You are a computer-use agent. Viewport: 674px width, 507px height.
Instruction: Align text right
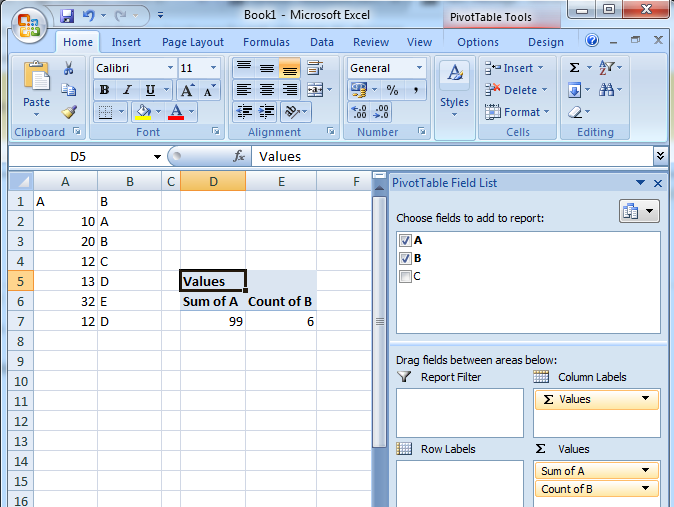click(290, 90)
